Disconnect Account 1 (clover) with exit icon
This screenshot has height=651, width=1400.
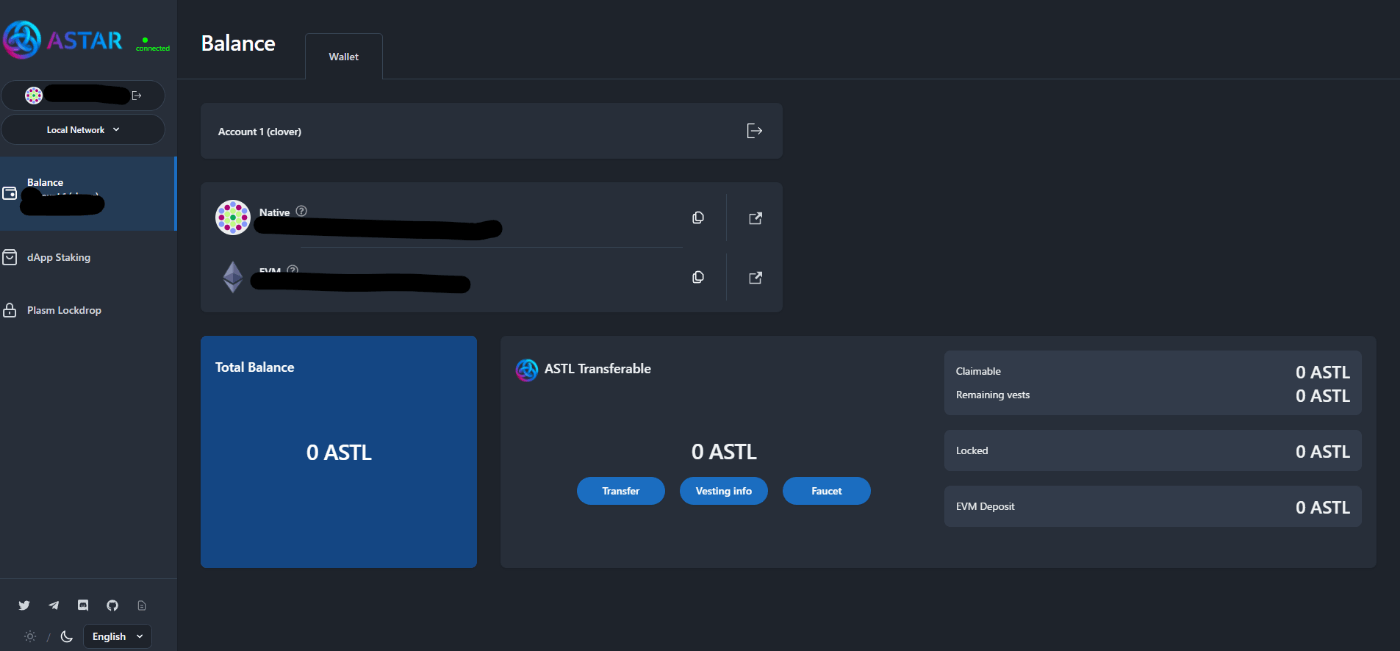[755, 131]
